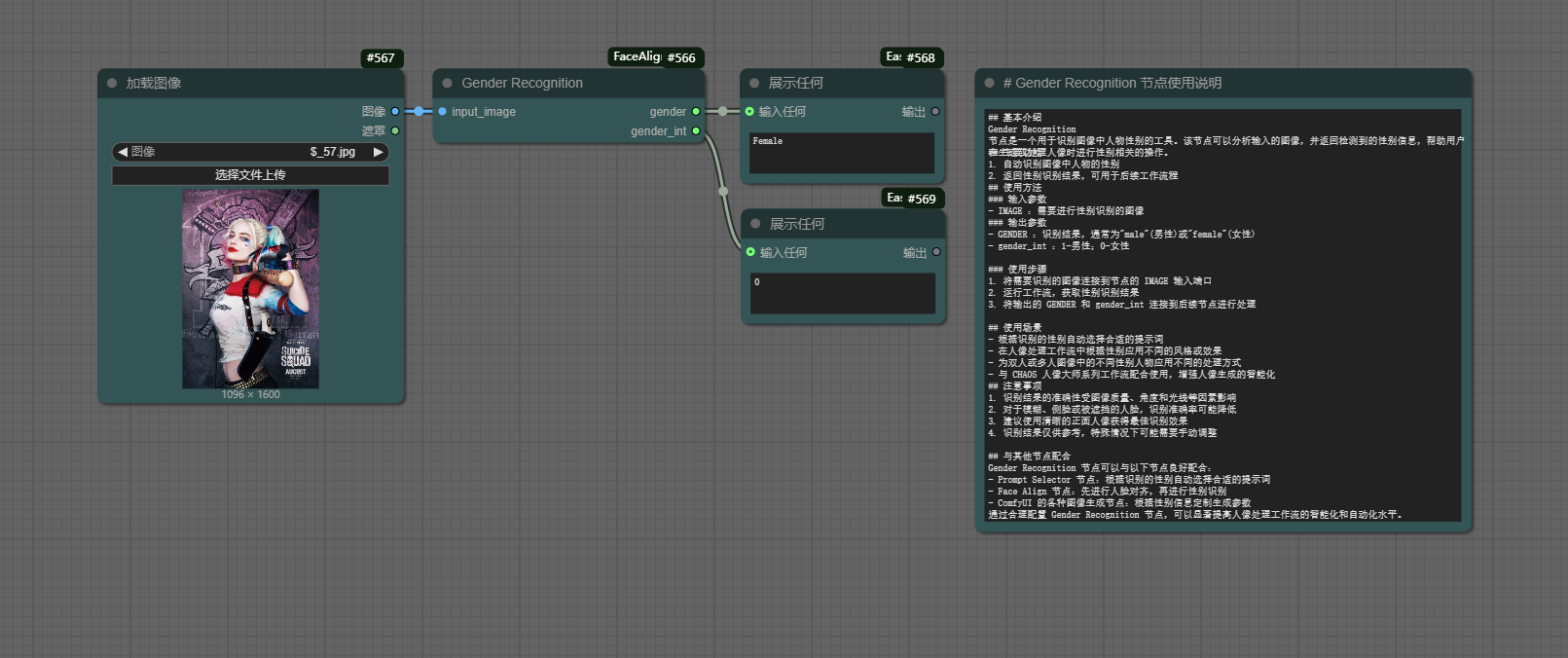This screenshot has width=1568, height=658.
Task: Collapse the 加载图像 node via its title dot
Action: [x=112, y=84]
